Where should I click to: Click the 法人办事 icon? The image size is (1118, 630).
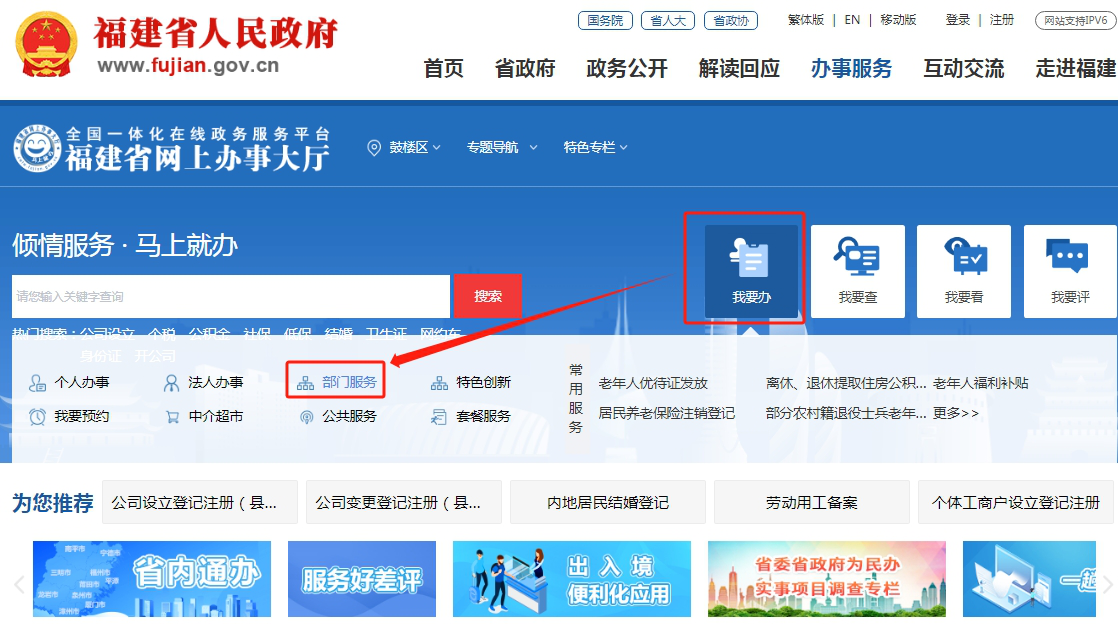[172, 382]
